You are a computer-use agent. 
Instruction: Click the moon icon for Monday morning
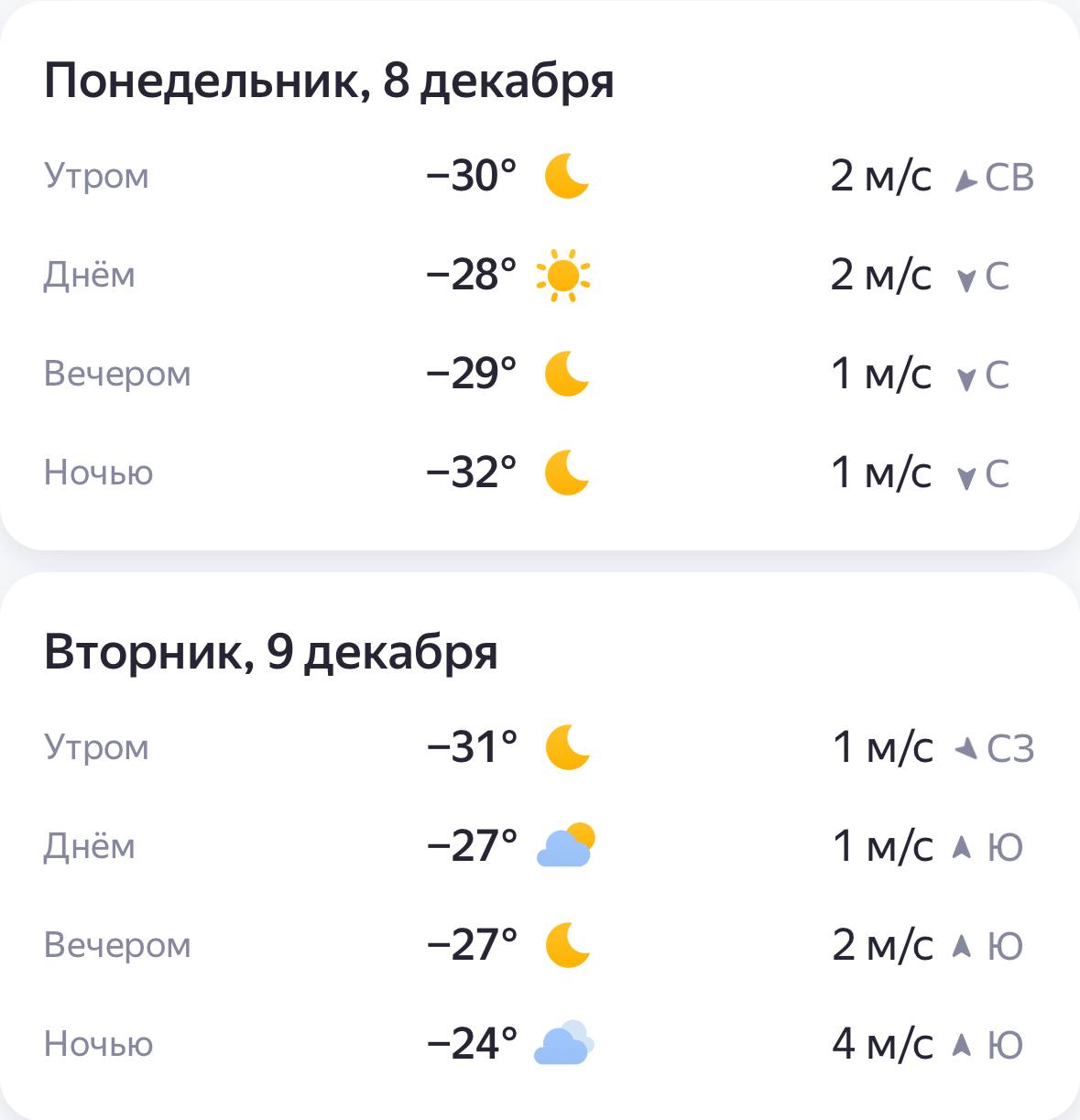[x=566, y=176]
